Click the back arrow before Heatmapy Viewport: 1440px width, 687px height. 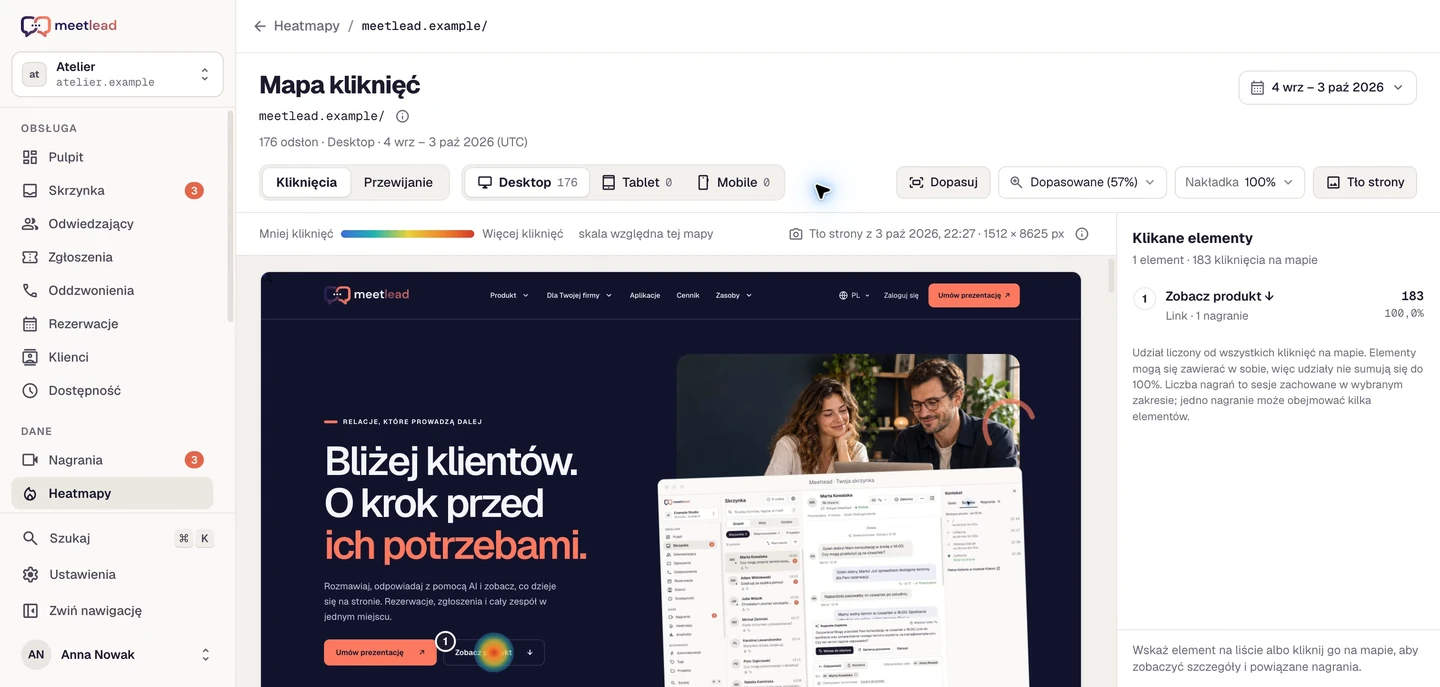coord(260,26)
